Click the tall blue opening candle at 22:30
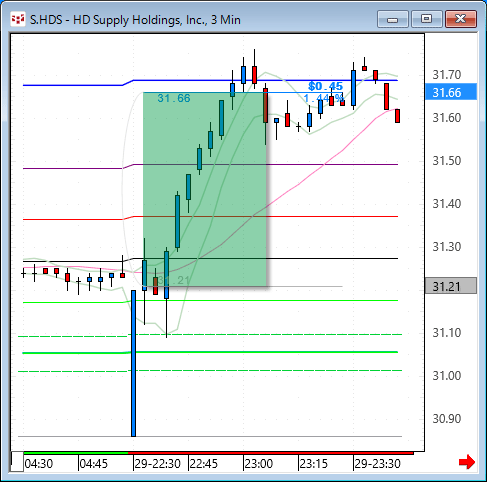This screenshot has height=482, width=487. (133, 363)
